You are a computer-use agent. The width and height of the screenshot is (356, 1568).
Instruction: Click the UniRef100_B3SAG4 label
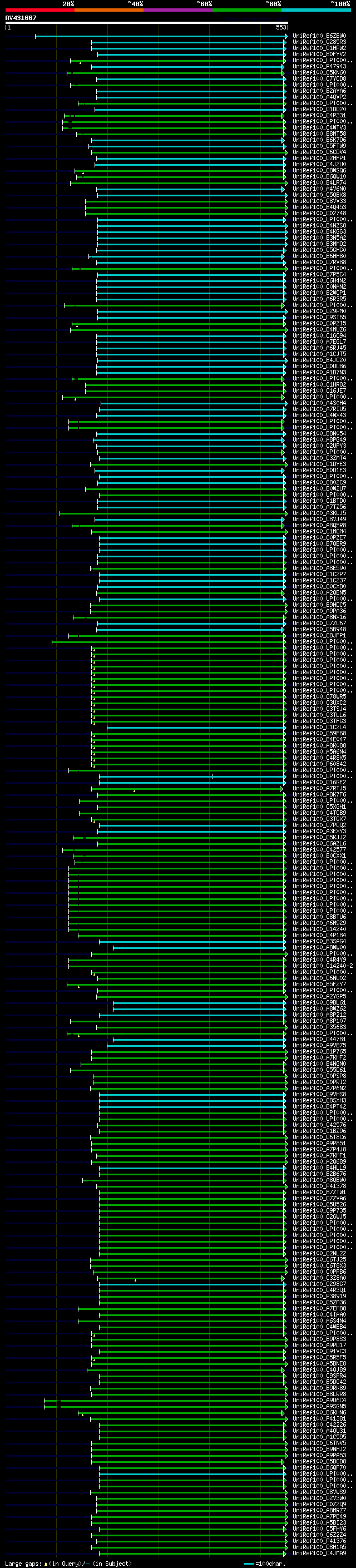(319, 941)
